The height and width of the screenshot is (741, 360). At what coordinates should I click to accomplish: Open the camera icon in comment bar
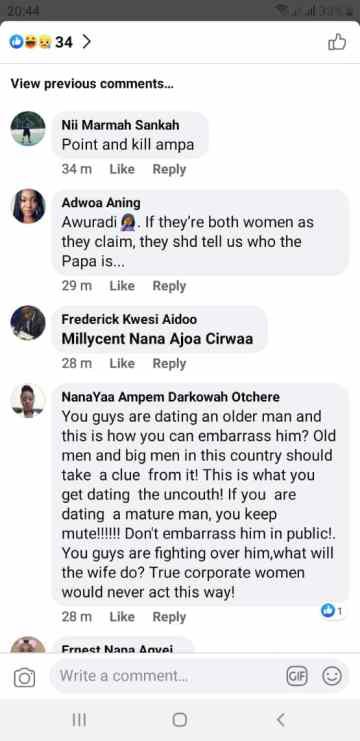25,678
